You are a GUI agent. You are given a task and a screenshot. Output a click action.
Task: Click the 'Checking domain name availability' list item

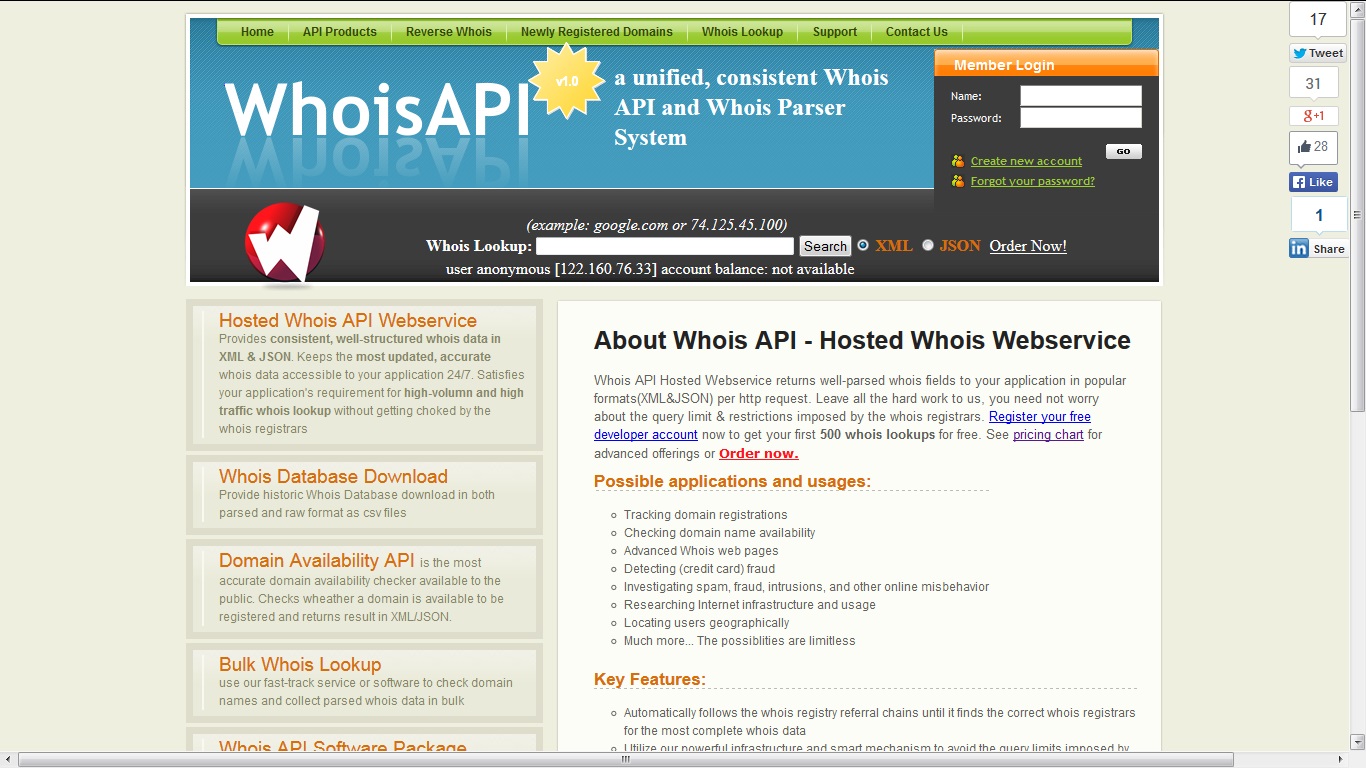click(720, 533)
